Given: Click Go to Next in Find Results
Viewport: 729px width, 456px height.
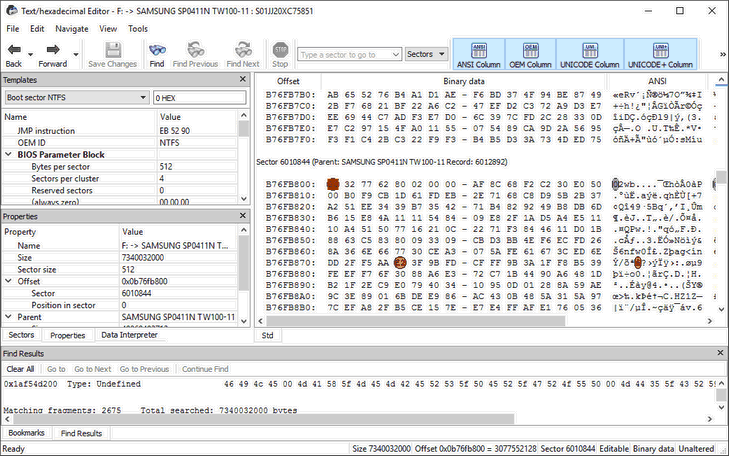Looking at the screenshot, I should (x=93, y=369).
